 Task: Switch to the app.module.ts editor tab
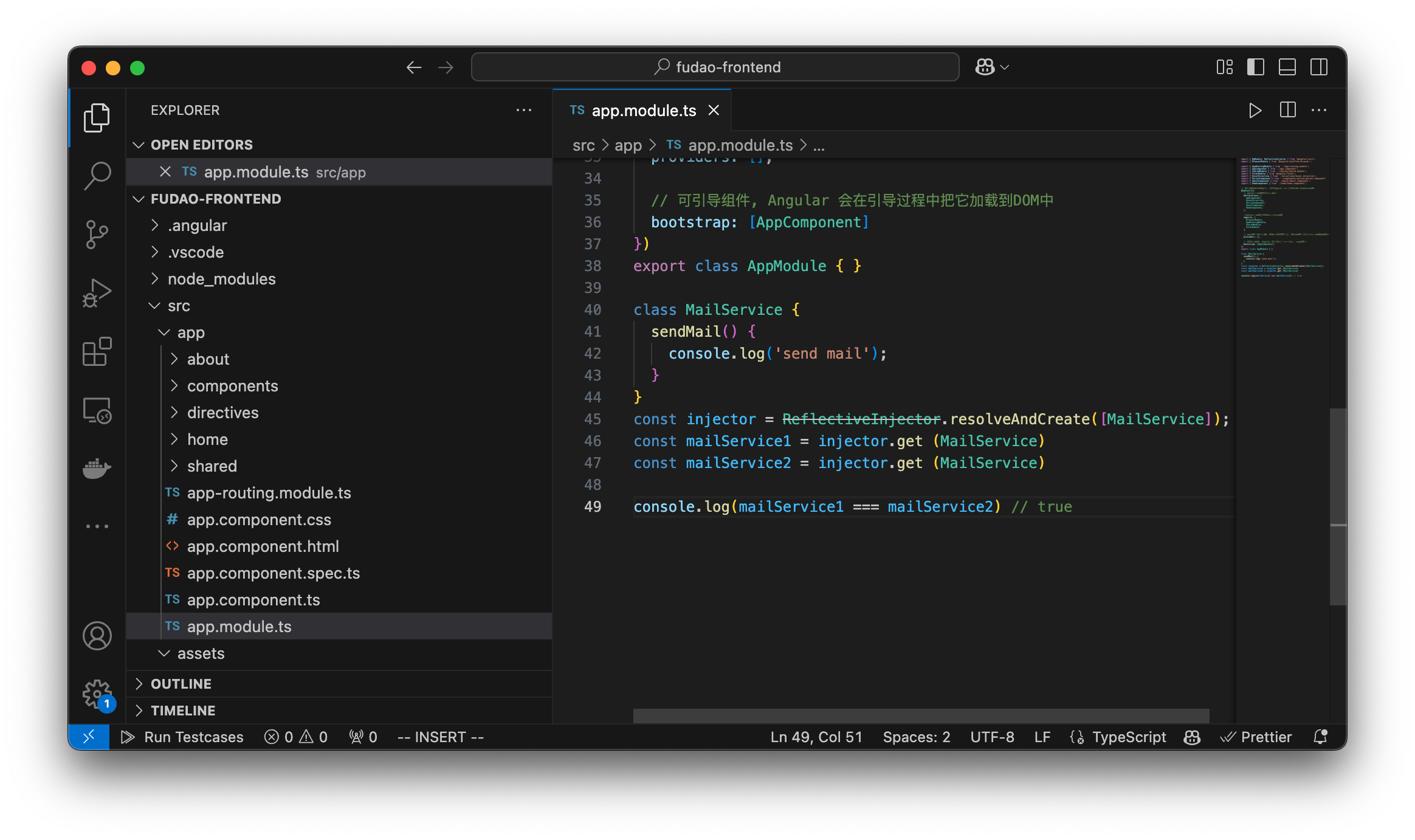click(x=642, y=110)
